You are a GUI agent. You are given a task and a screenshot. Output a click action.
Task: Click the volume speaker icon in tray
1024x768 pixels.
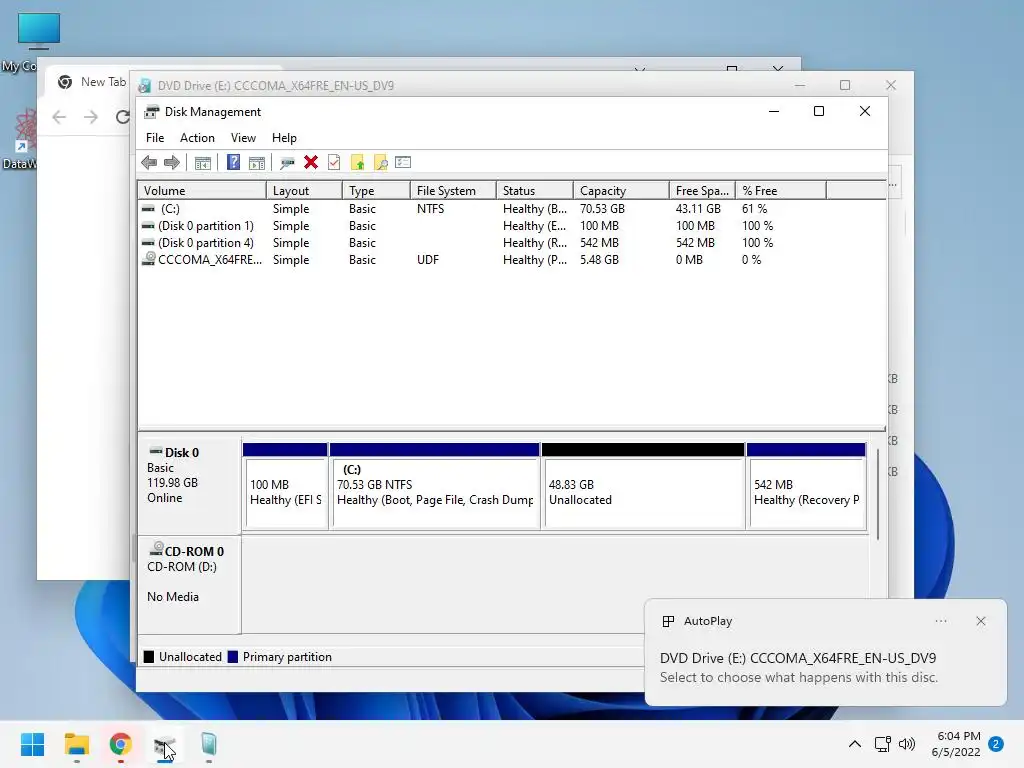click(906, 744)
